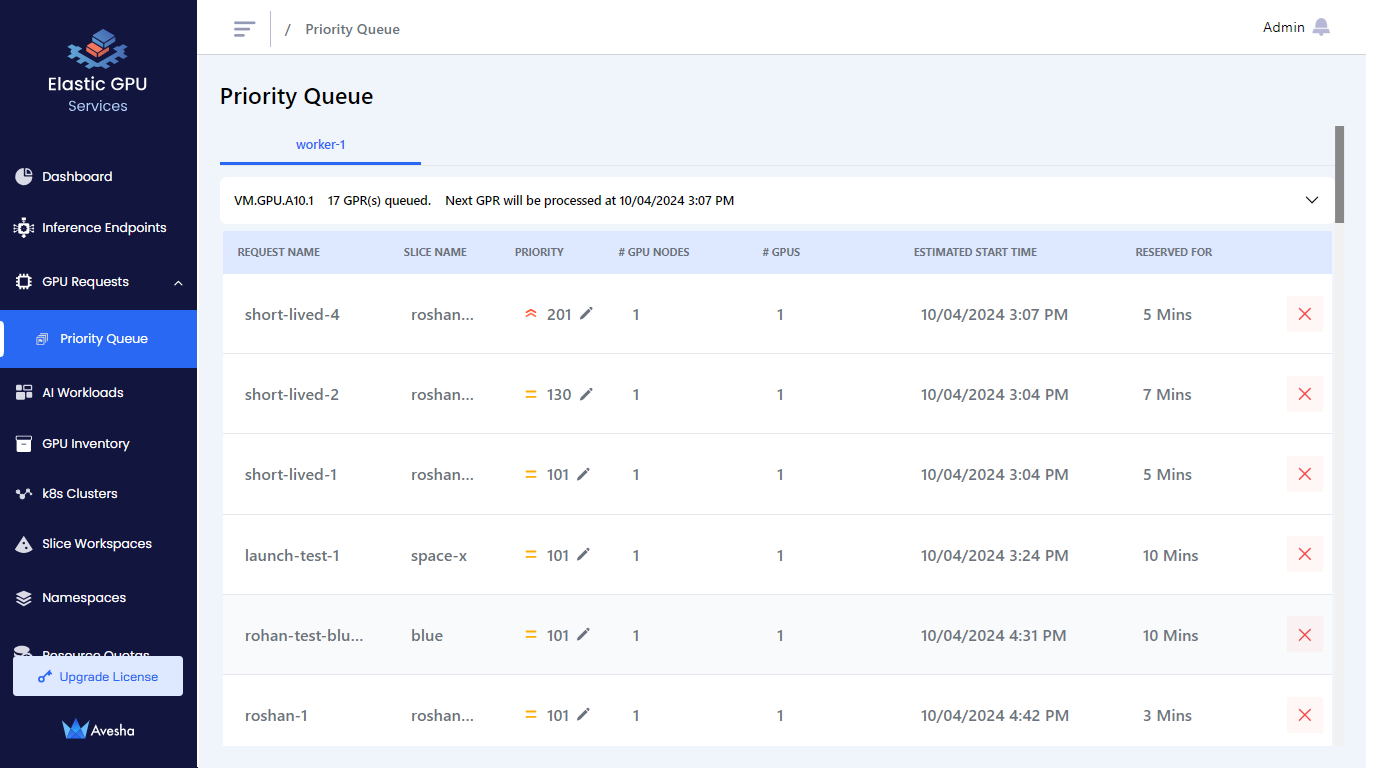Select Priority Queue in the sidebar
Screen dimensions: 1375x782
[98, 339]
